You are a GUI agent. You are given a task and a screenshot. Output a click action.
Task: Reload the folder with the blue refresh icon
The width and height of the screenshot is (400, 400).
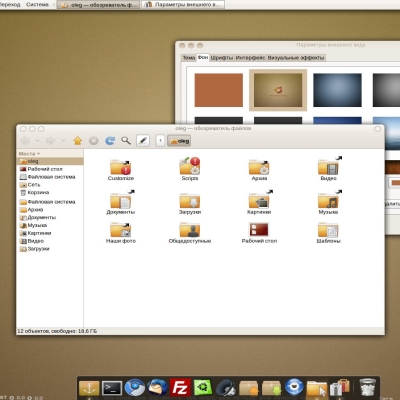point(110,141)
